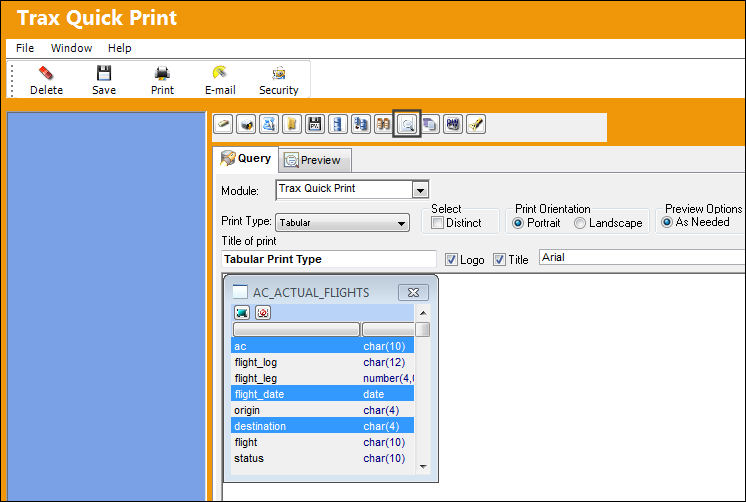Uncheck the Title checkbox

[499, 259]
